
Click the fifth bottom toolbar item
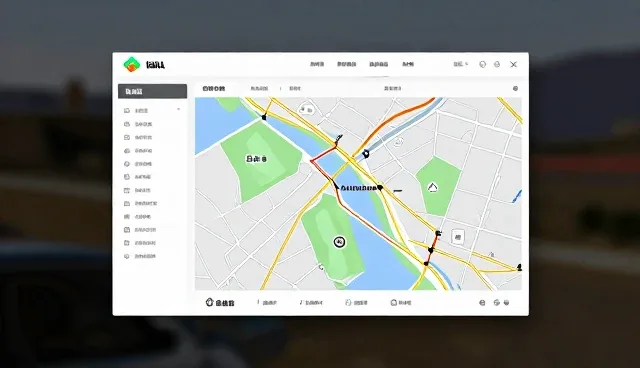pos(401,303)
